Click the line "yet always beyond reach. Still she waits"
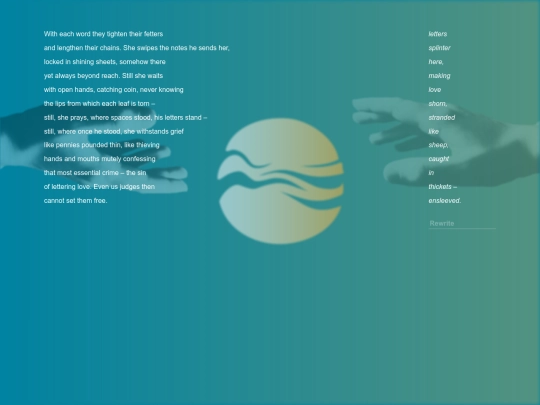The image size is (540, 405). point(103,76)
